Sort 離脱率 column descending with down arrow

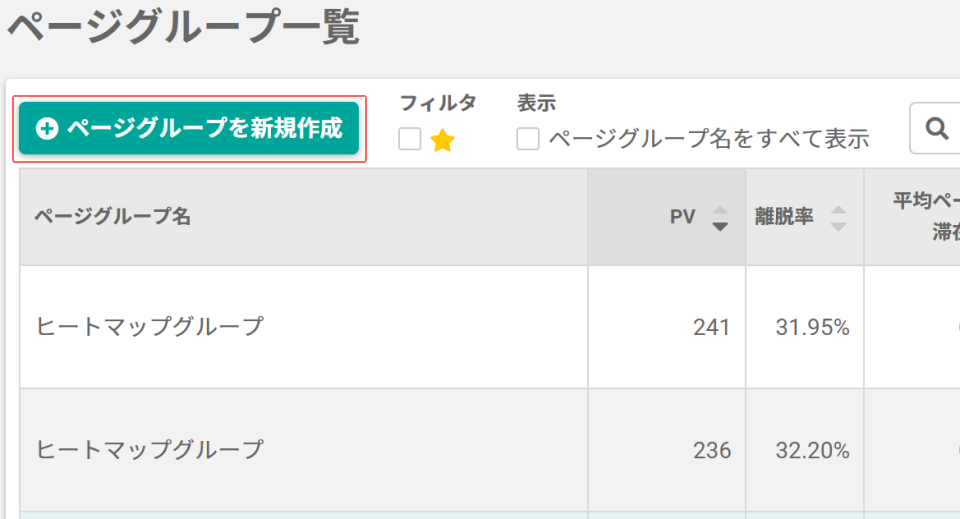tap(838, 227)
